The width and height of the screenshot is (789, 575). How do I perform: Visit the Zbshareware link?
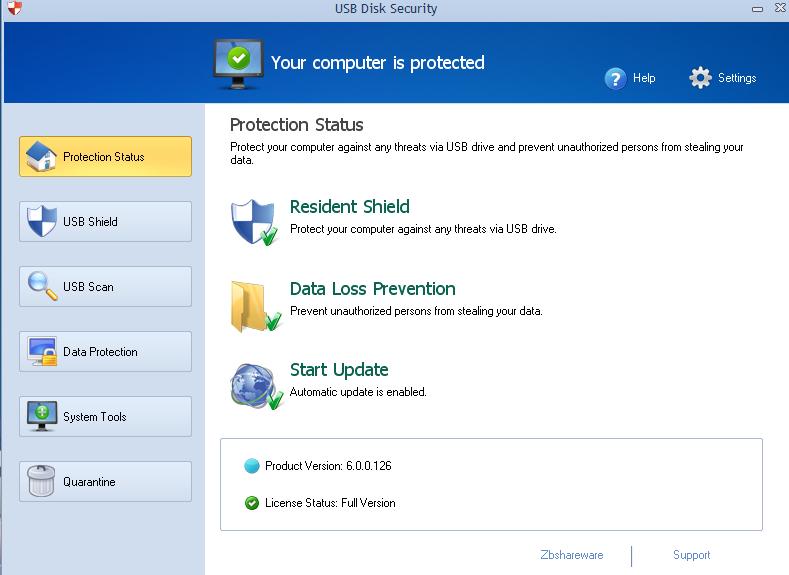(x=572, y=555)
